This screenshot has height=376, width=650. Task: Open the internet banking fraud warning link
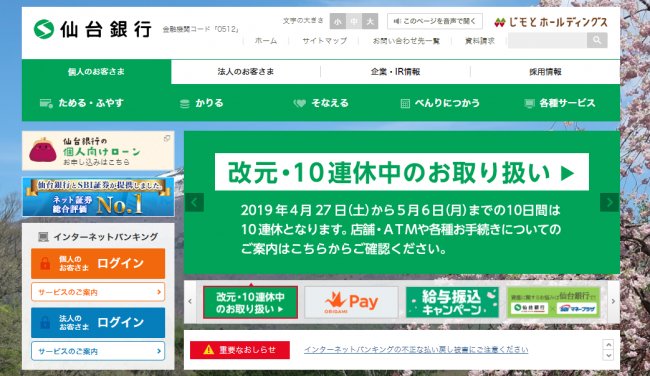click(x=416, y=349)
